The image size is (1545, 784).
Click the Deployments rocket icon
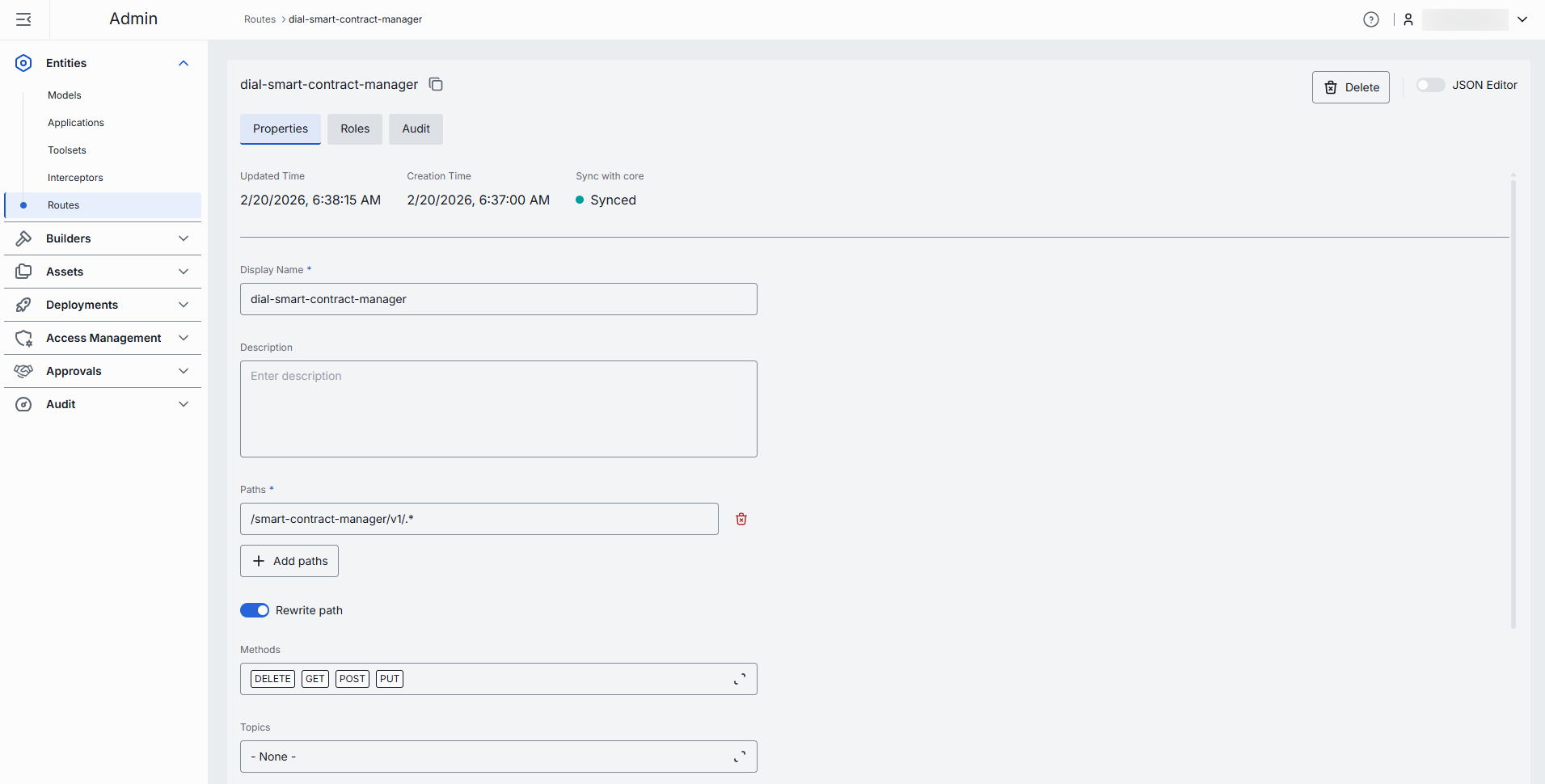coord(23,305)
